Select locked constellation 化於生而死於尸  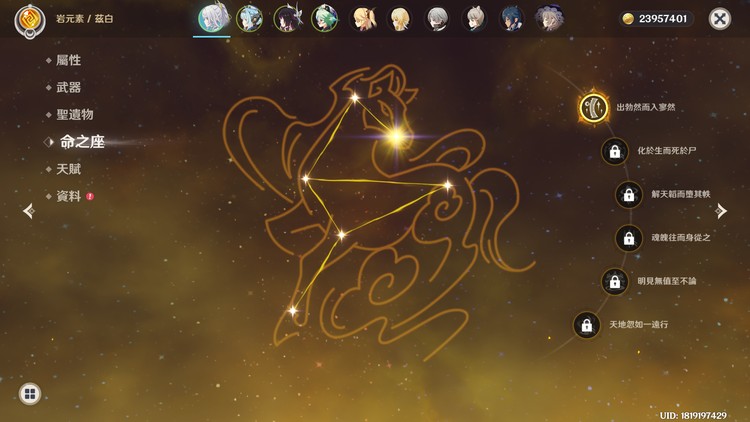614,151
